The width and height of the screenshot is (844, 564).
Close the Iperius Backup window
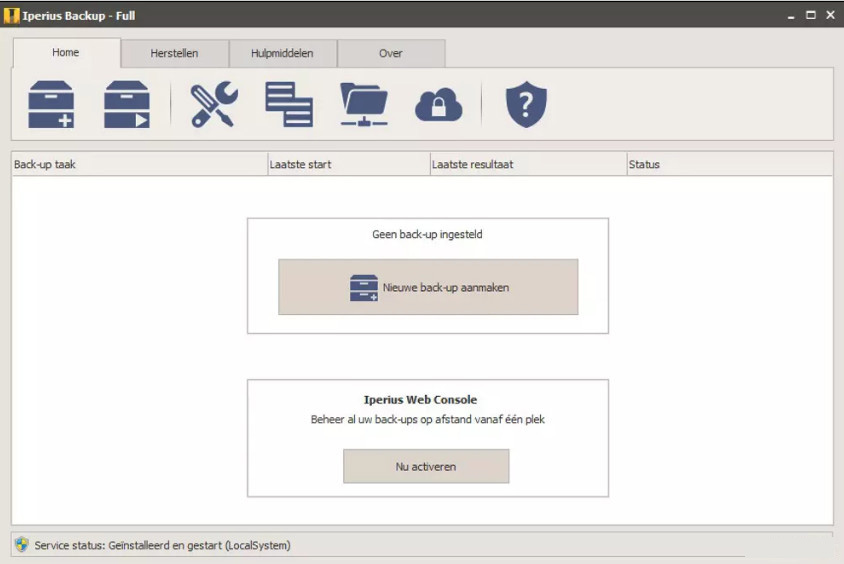coord(831,15)
